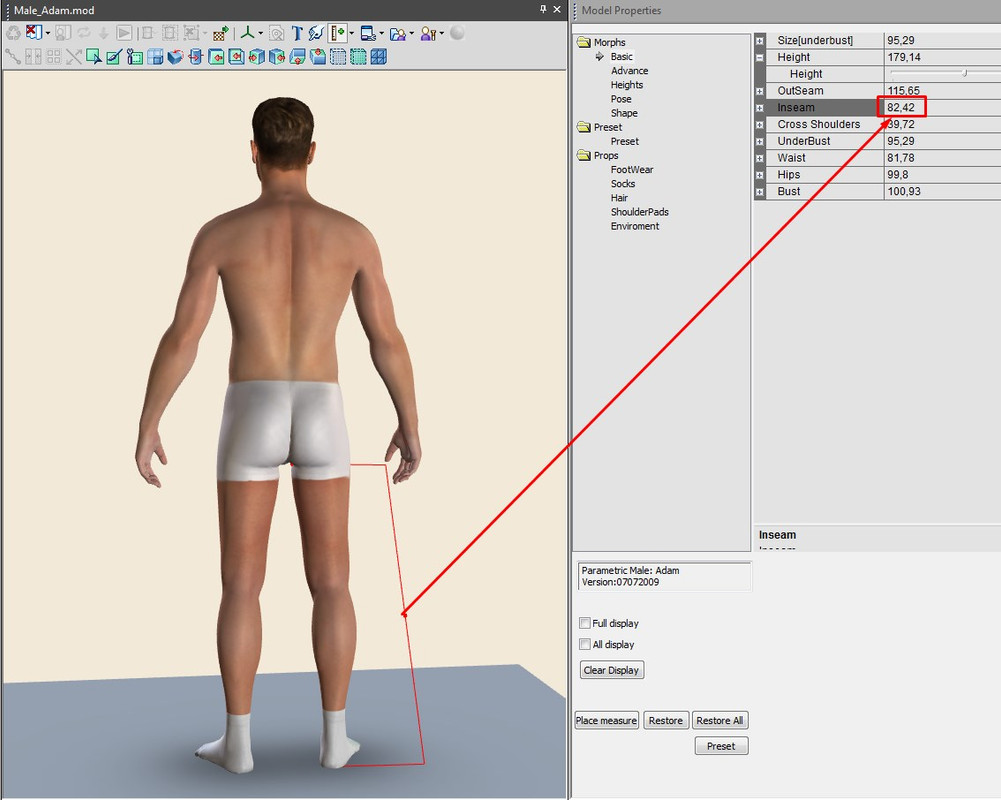Expand the Cross Shoulders row
Viewport: 1001px width, 800px height.
pos(760,125)
